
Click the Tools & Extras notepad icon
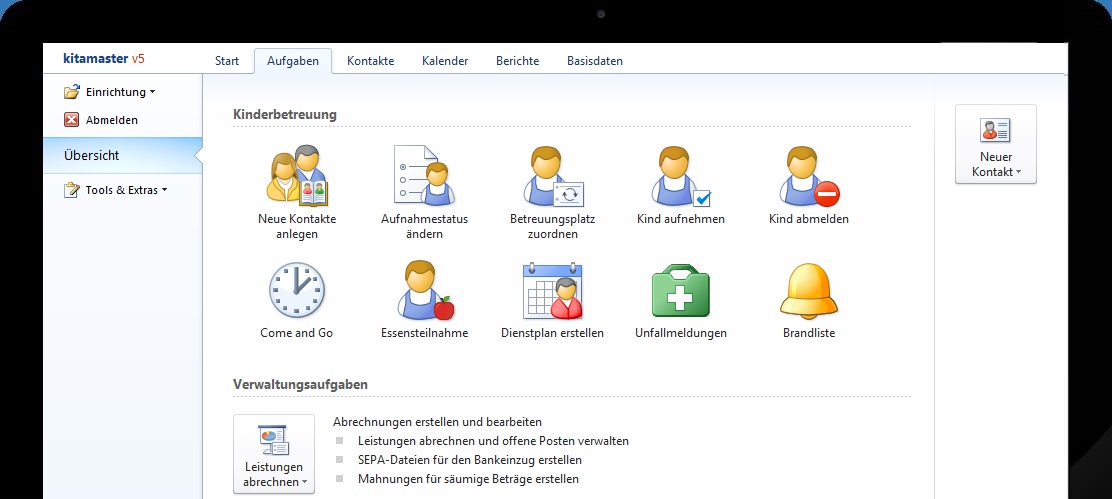[x=72, y=190]
